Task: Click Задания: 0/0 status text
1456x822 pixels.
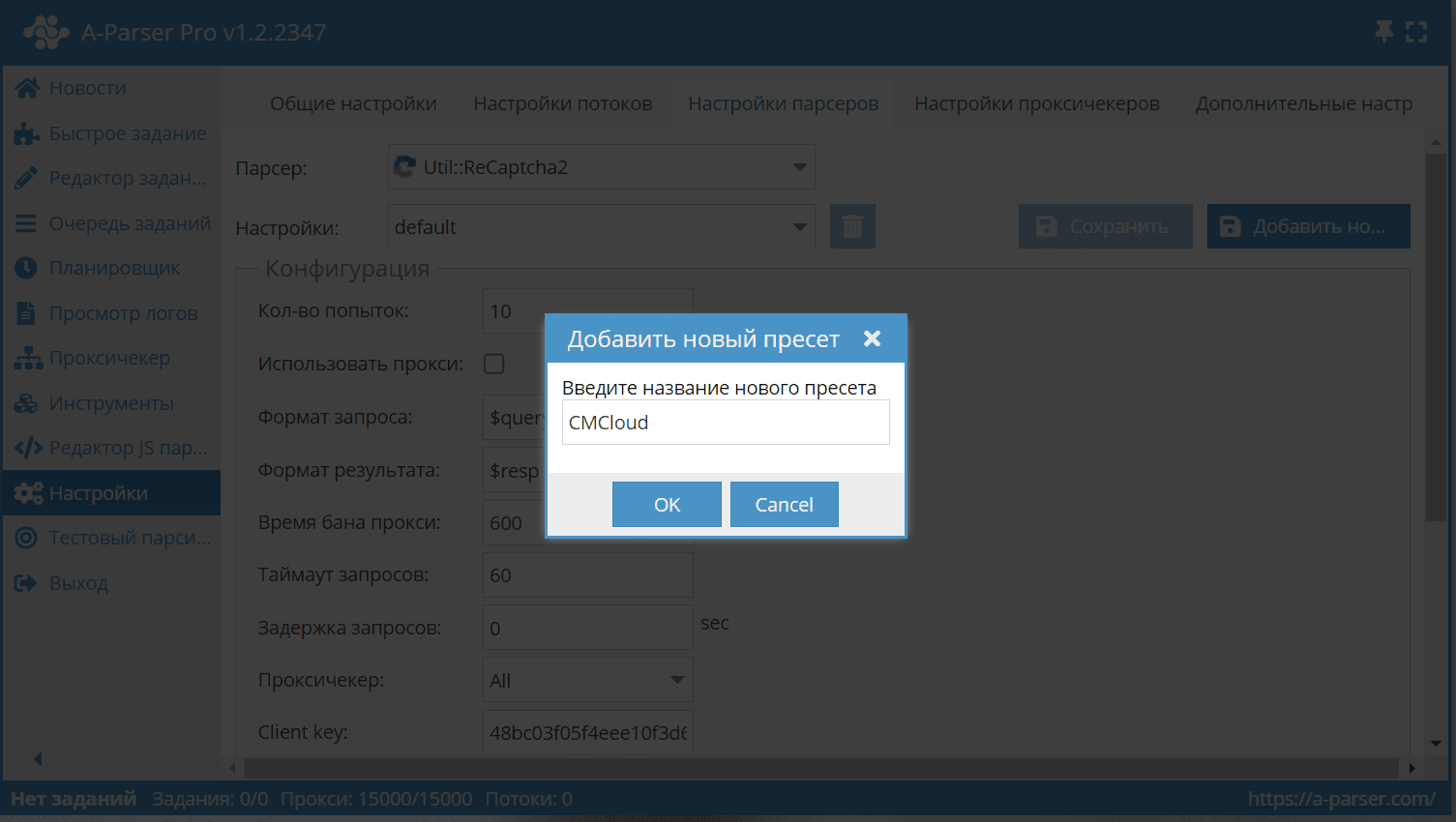Action: coord(210,799)
